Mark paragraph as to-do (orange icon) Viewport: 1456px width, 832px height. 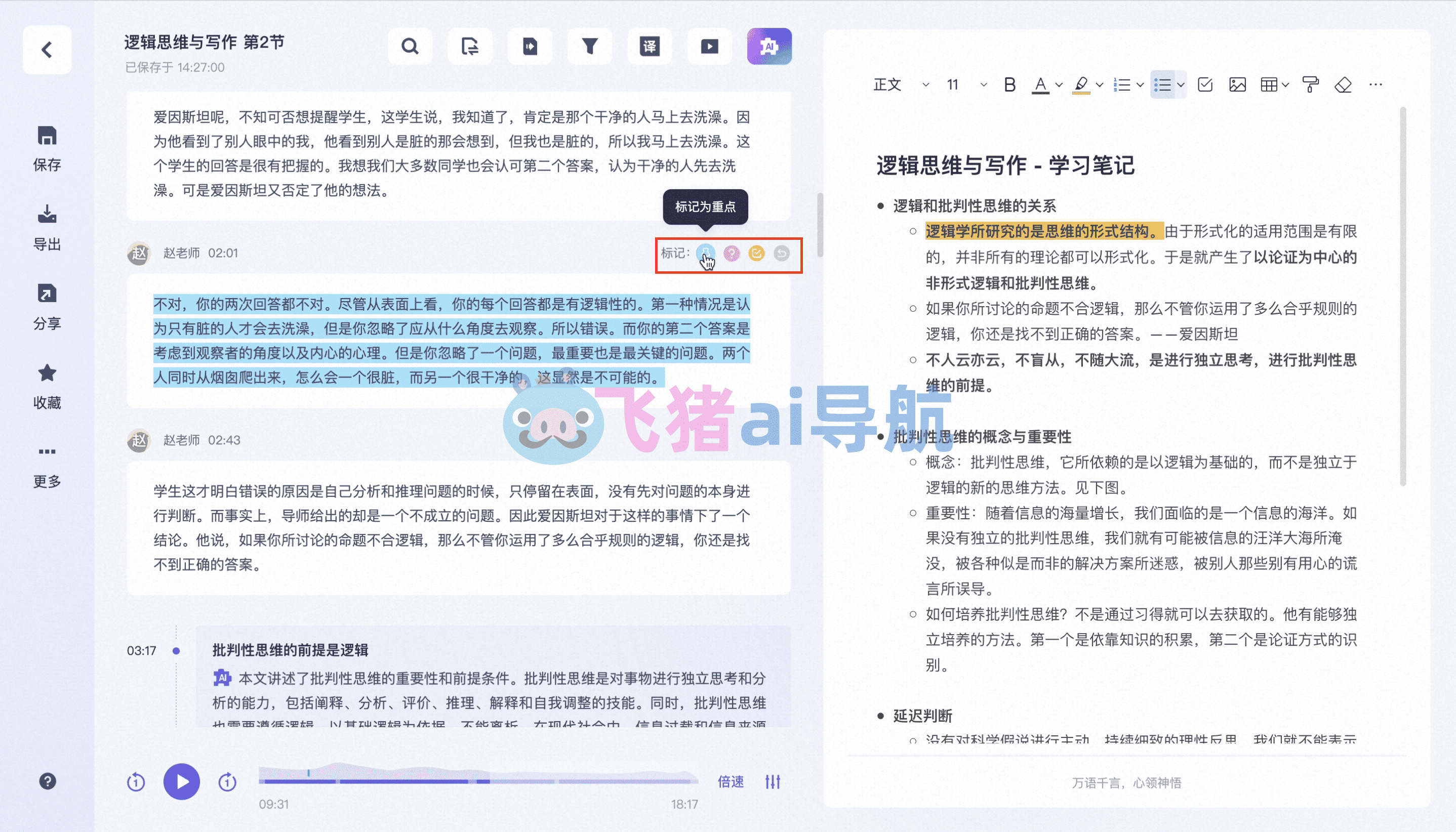756,253
